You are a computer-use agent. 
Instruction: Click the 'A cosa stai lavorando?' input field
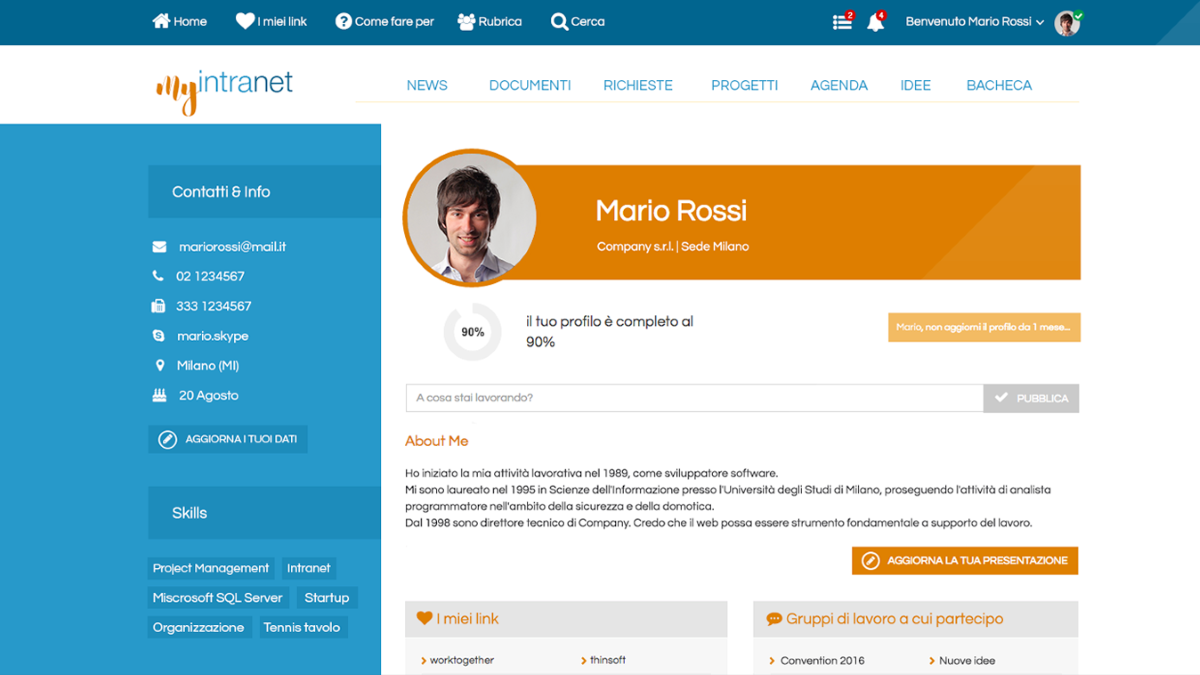click(690, 398)
